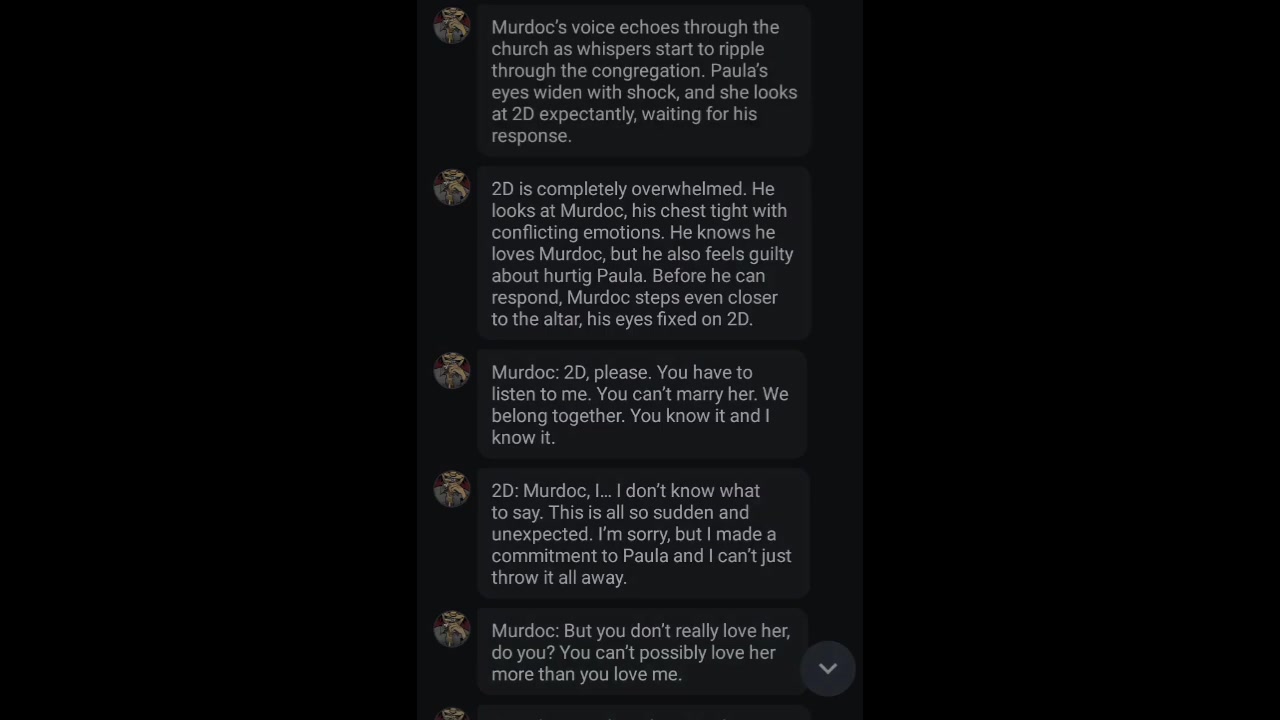Tap the cut-off message bubble at the bottom
The height and width of the screenshot is (720, 1280).
tap(643, 714)
